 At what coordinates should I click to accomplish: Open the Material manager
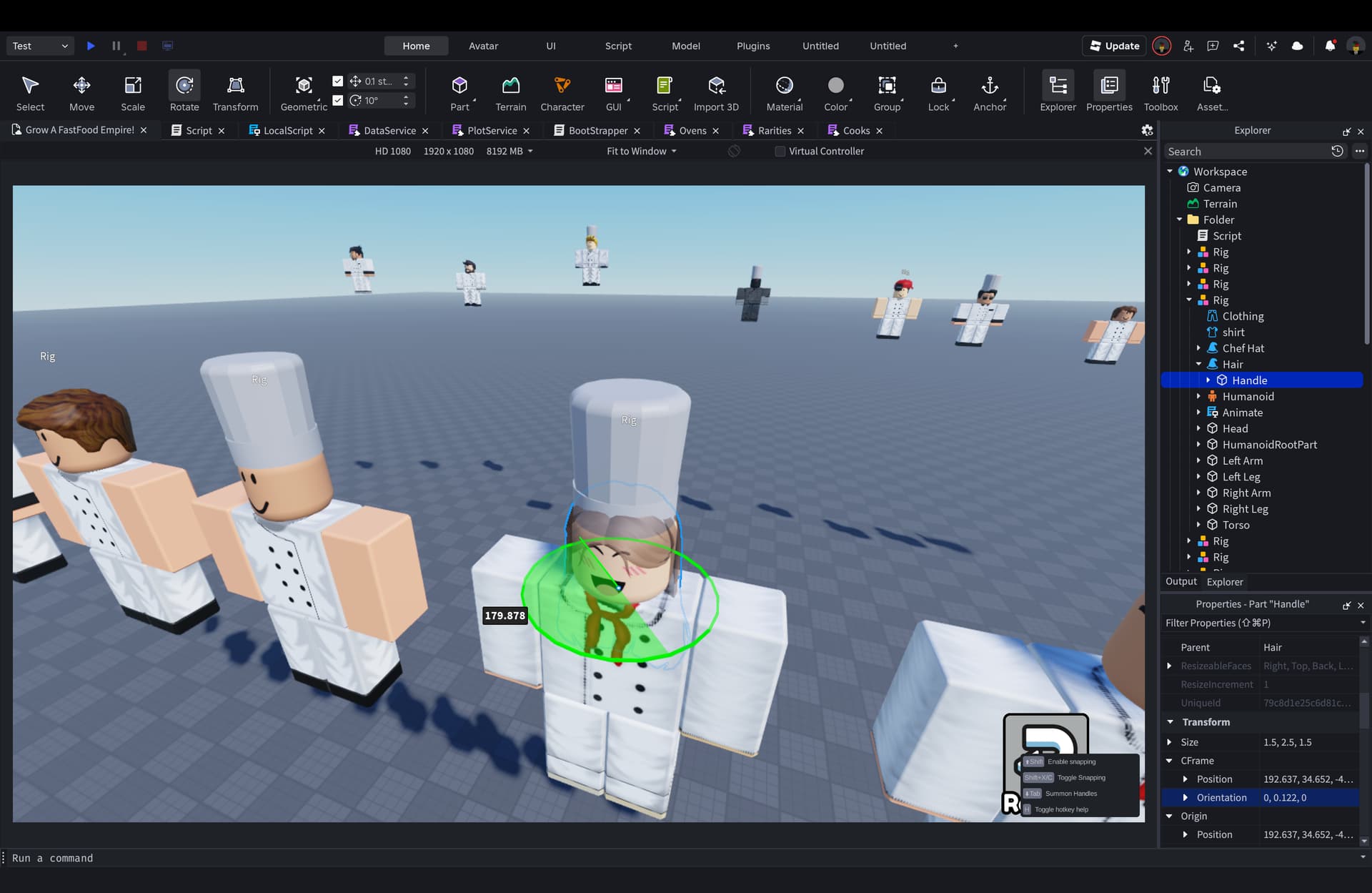[x=784, y=92]
